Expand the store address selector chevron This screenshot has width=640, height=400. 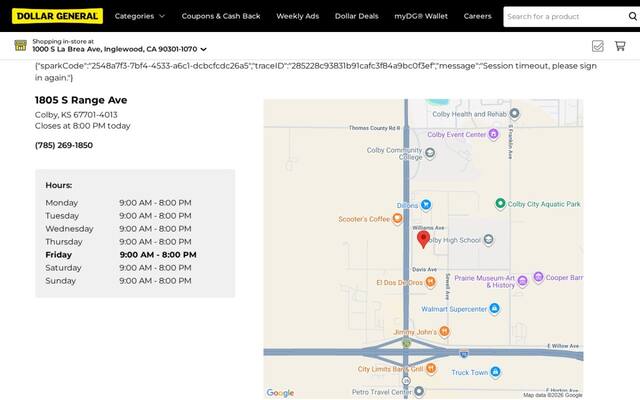point(204,49)
